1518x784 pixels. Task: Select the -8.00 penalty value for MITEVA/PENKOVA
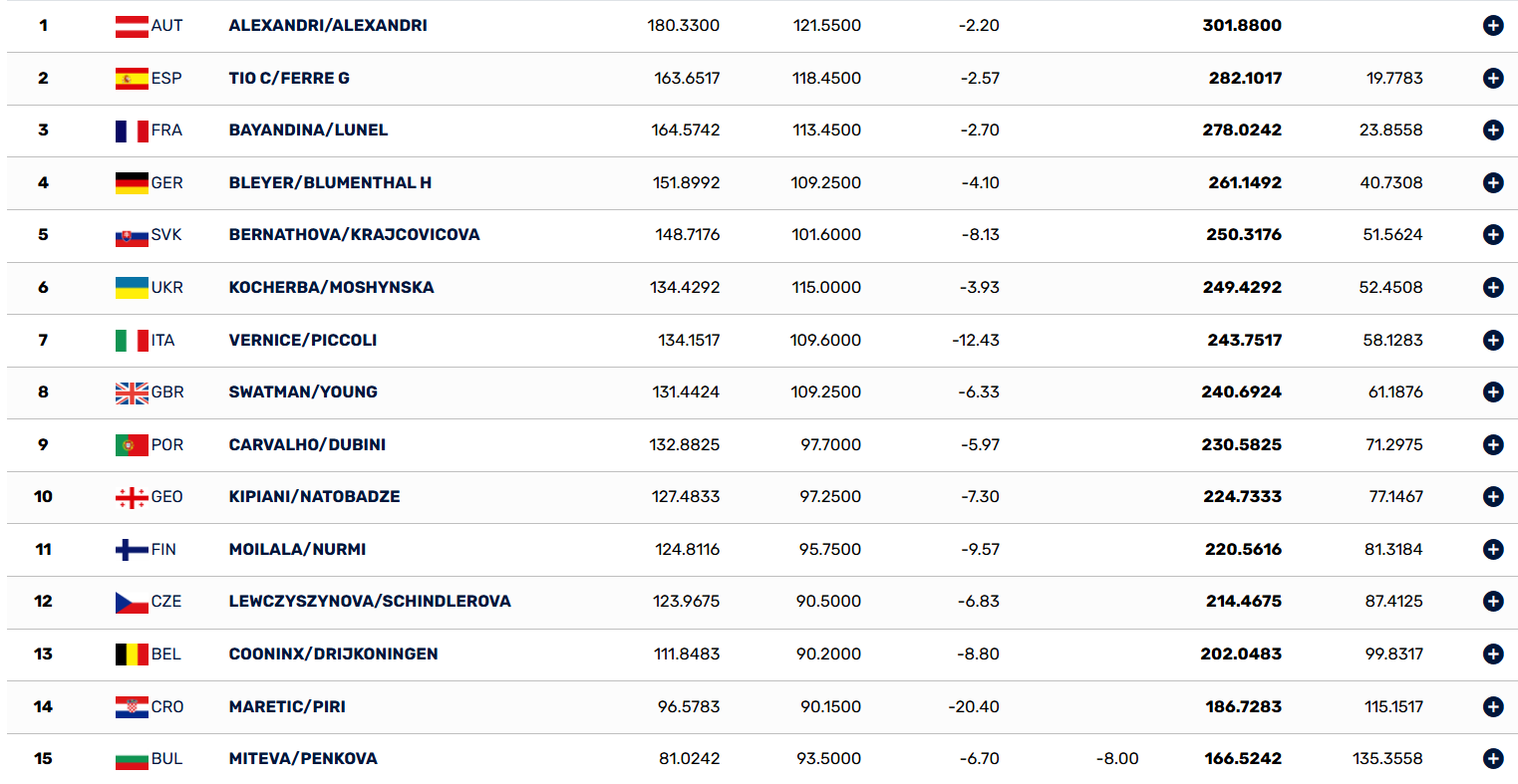click(x=1117, y=759)
